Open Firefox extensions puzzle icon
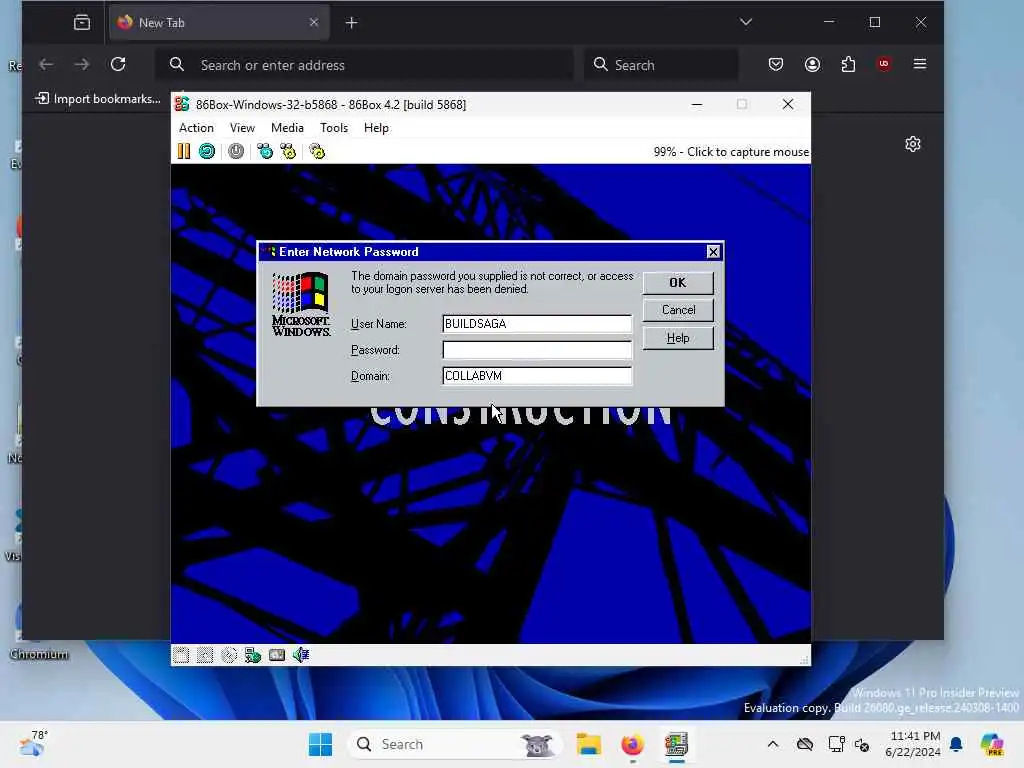 848,65
